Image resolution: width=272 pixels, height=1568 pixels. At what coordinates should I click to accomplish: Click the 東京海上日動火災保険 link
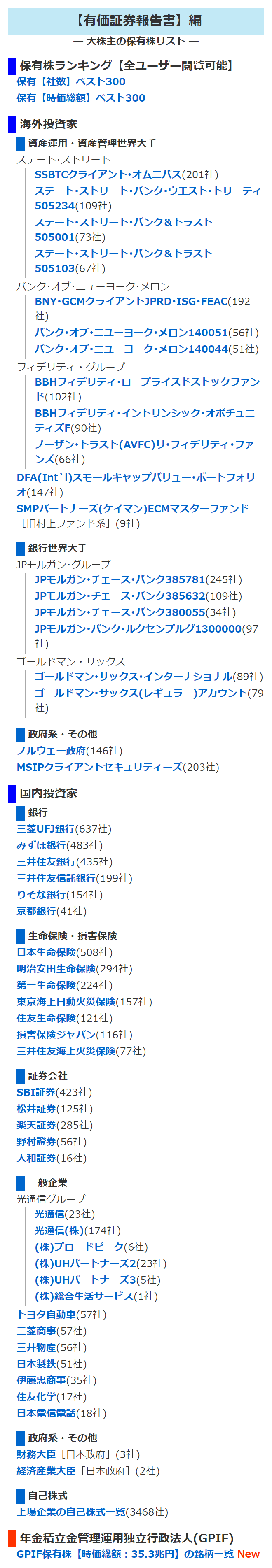[x=66, y=1001]
